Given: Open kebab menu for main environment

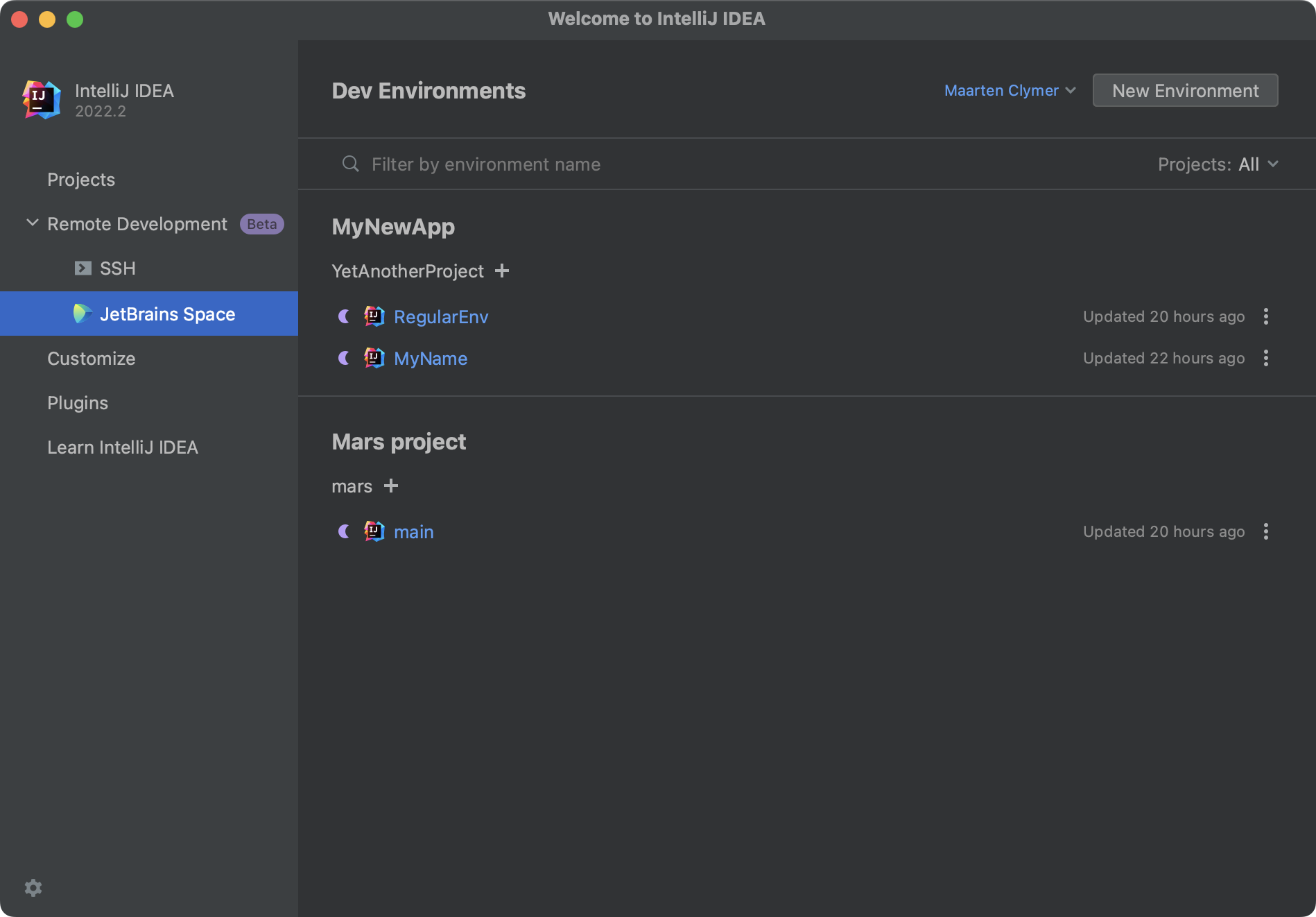Looking at the screenshot, I should [x=1266, y=531].
